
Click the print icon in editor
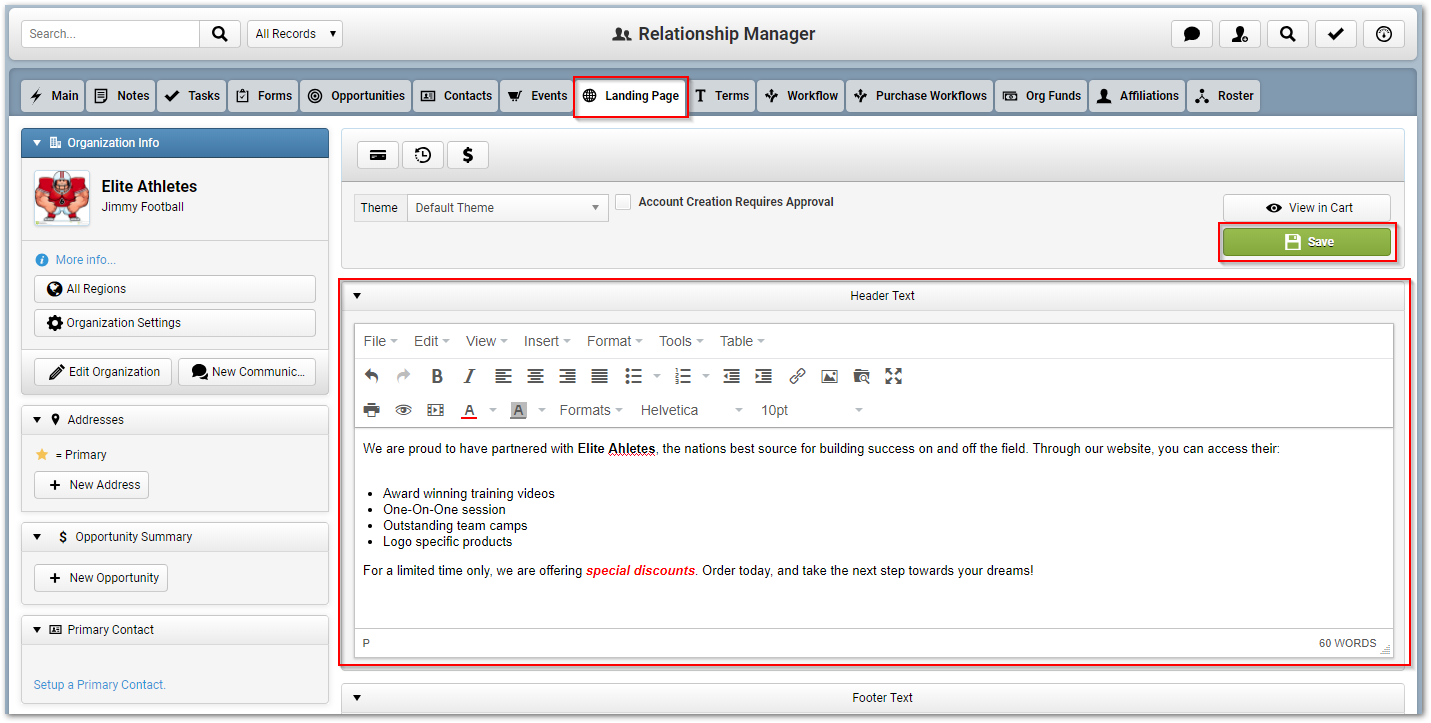372,410
